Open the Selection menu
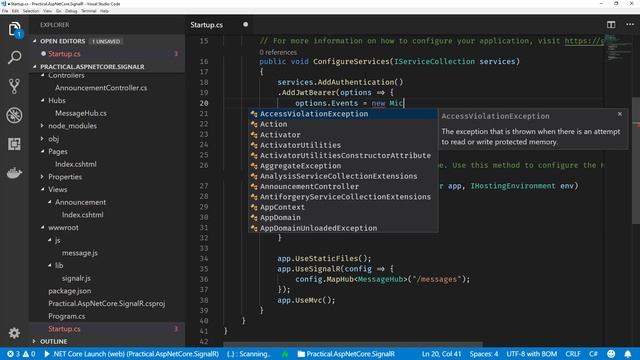640x360 pixels. 31,11
